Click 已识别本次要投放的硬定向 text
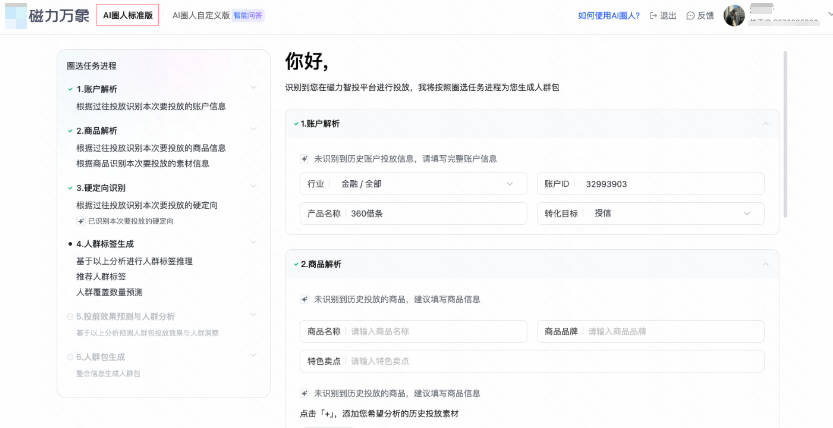 pyautogui.click(x=131, y=221)
